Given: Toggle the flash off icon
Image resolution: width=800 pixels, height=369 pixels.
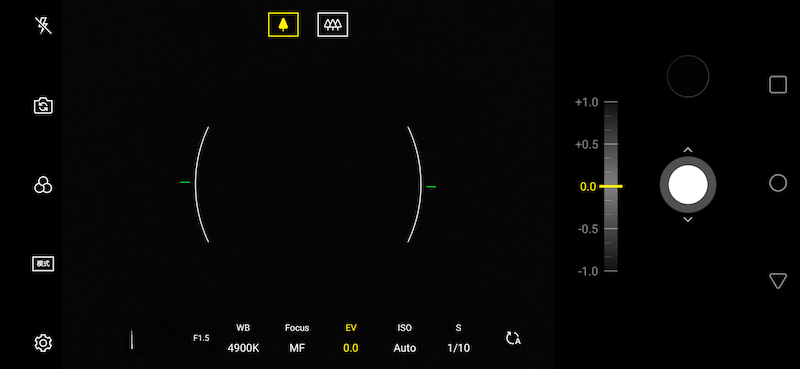Looking at the screenshot, I should 43,25.
